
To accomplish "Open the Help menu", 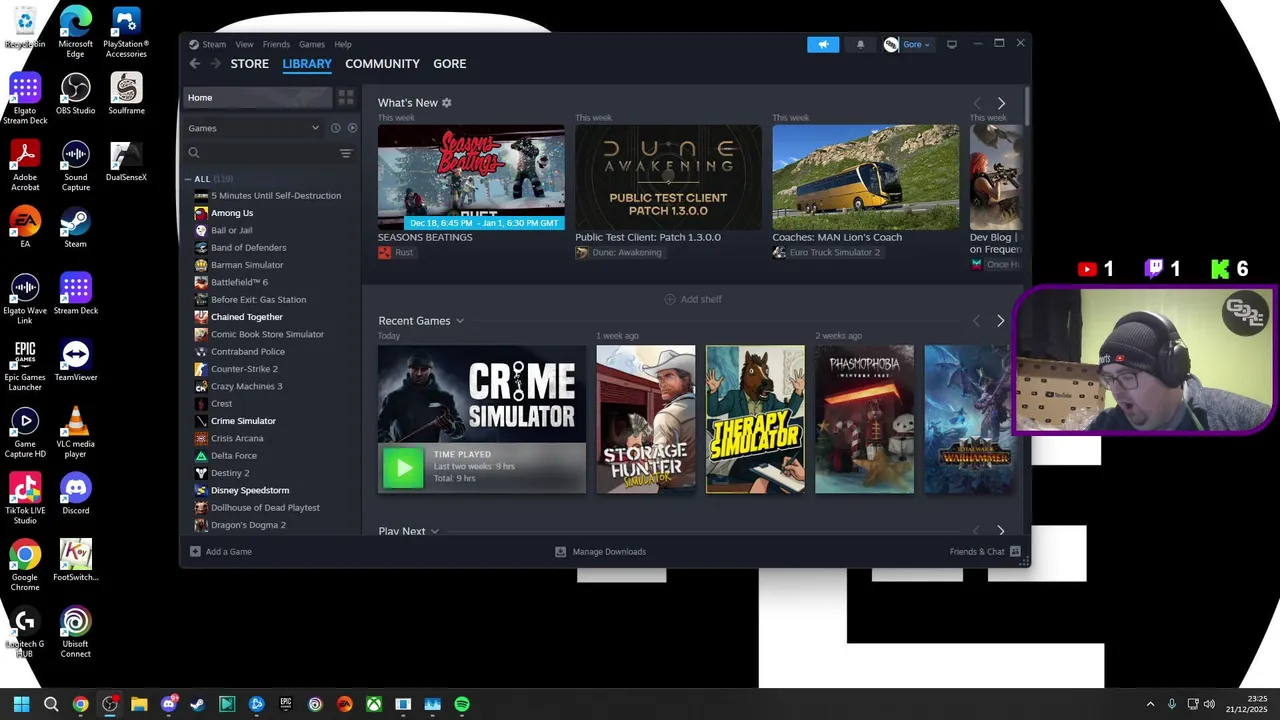I will click(343, 44).
